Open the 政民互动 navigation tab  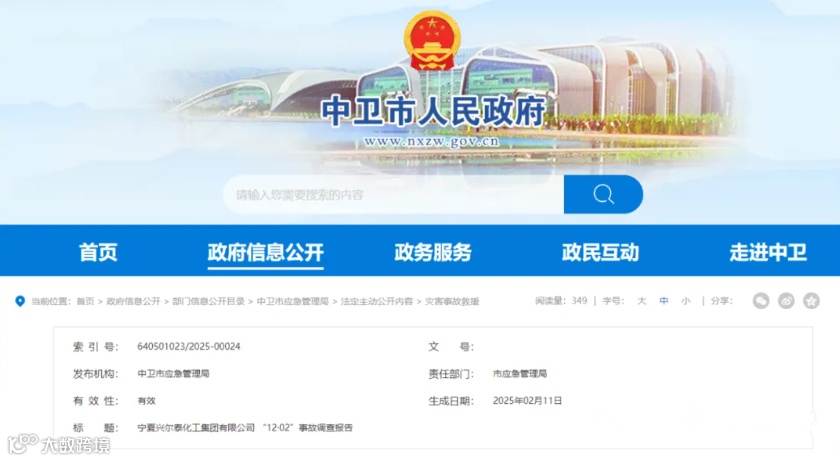[x=601, y=252]
